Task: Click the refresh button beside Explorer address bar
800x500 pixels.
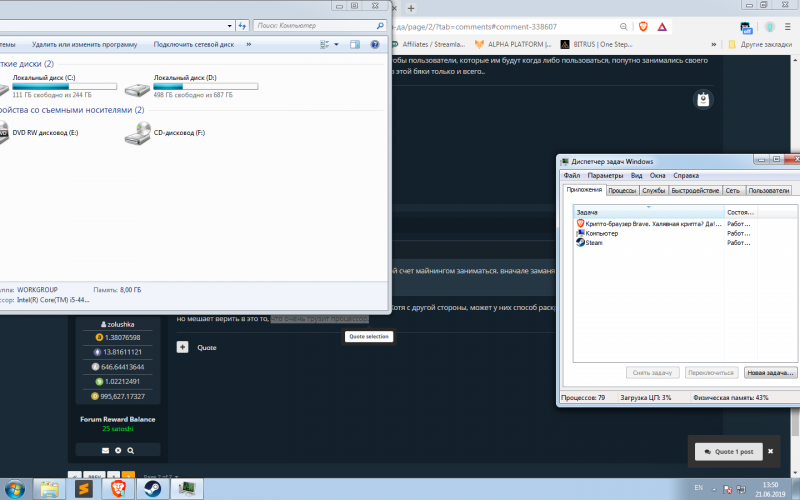Action: (x=242, y=26)
